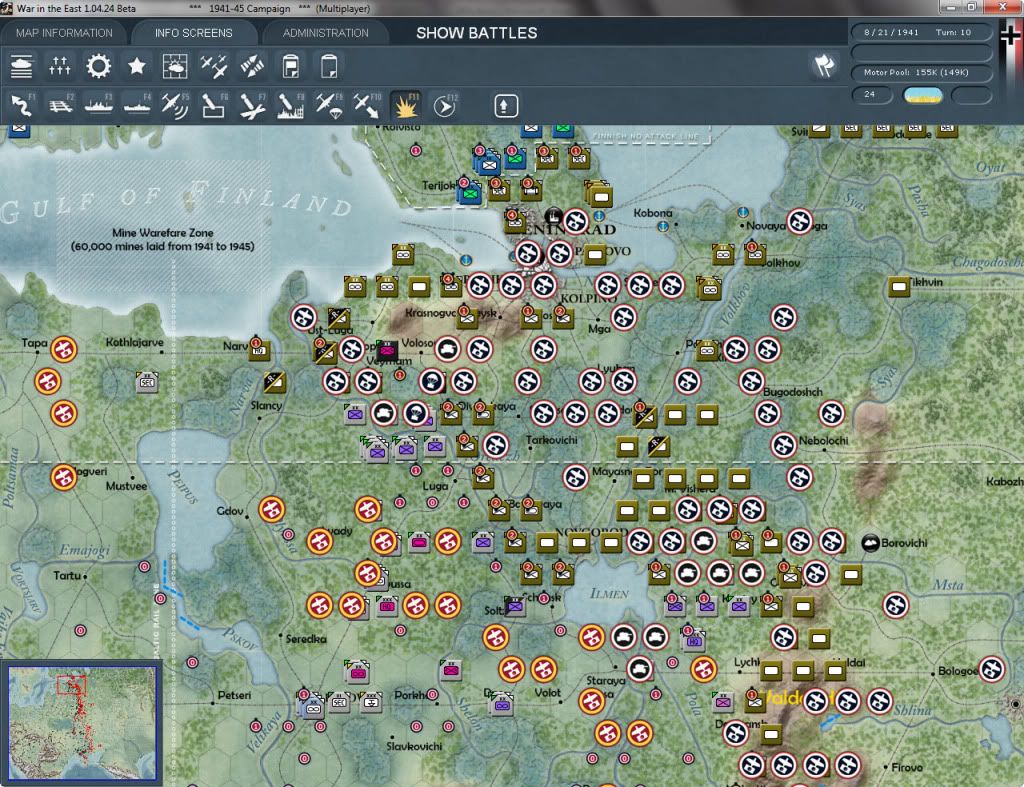Switch to the Map Information tab
This screenshot has height=787, width=1024.
click(64, 33)
